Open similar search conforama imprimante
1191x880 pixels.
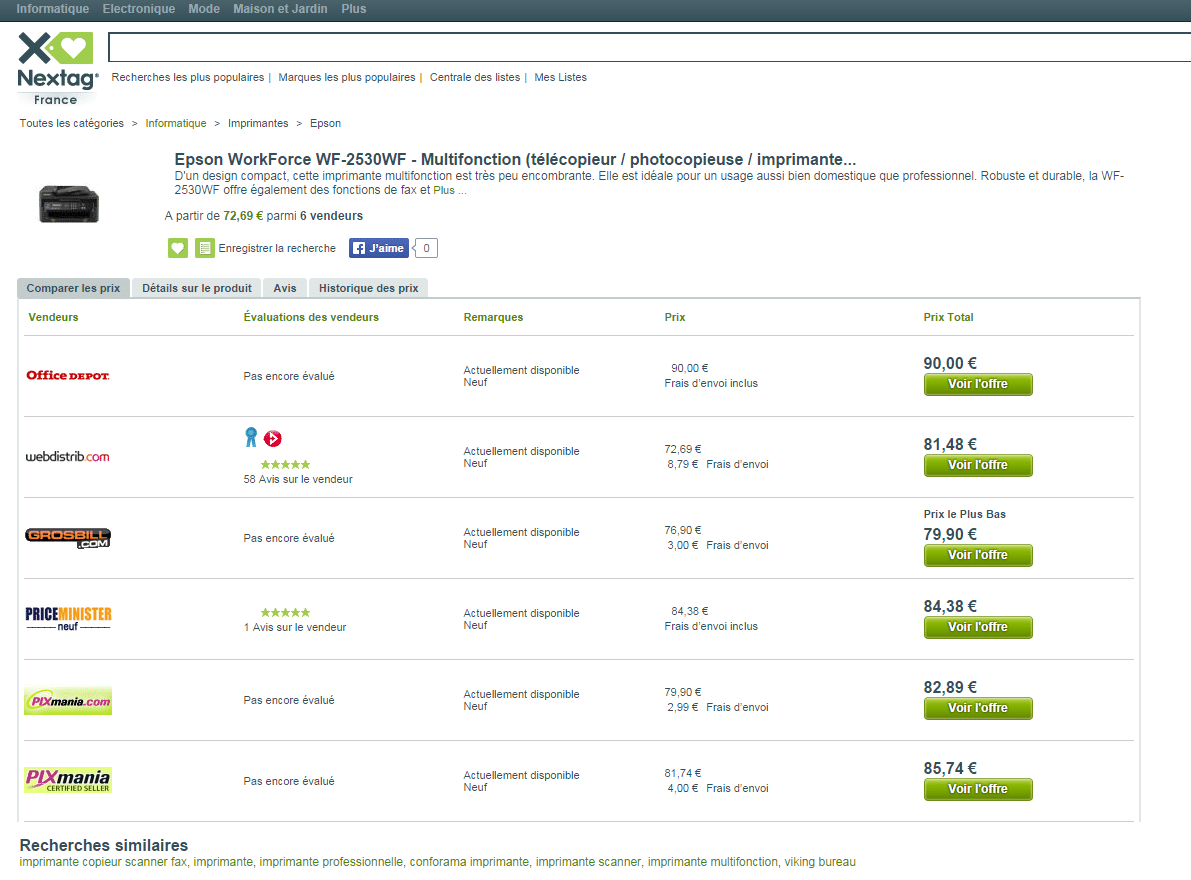pos(469,862)
